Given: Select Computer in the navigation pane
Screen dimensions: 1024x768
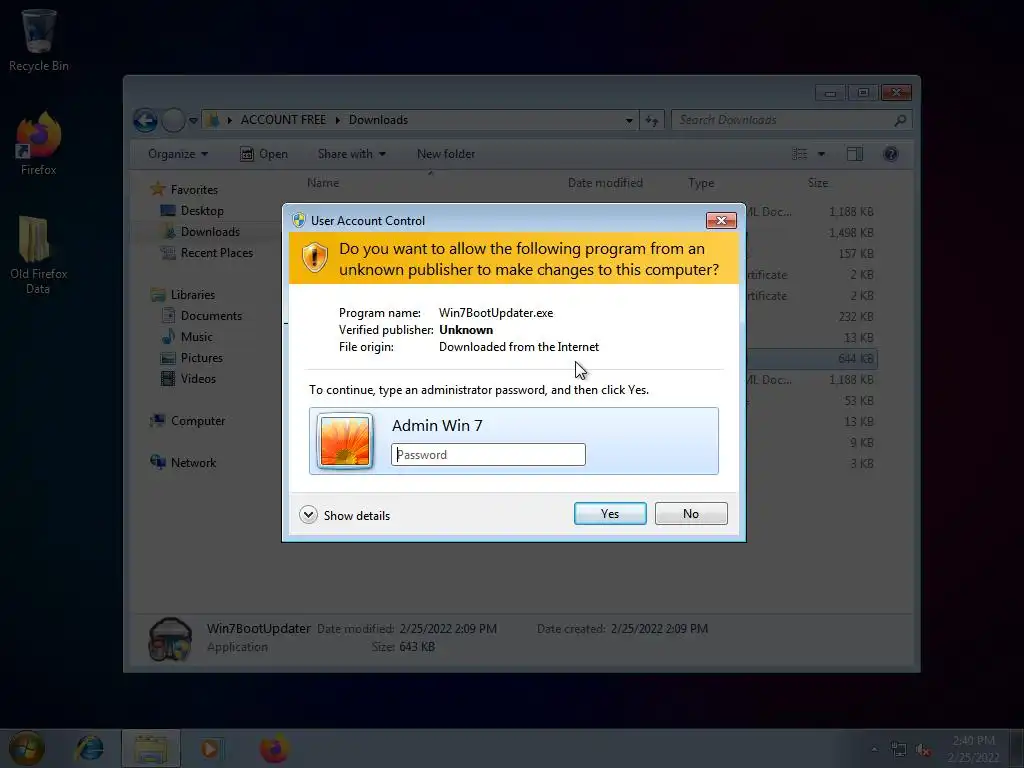Looking at the screenshot, I should pyautogui.click(x=197, y=421).
